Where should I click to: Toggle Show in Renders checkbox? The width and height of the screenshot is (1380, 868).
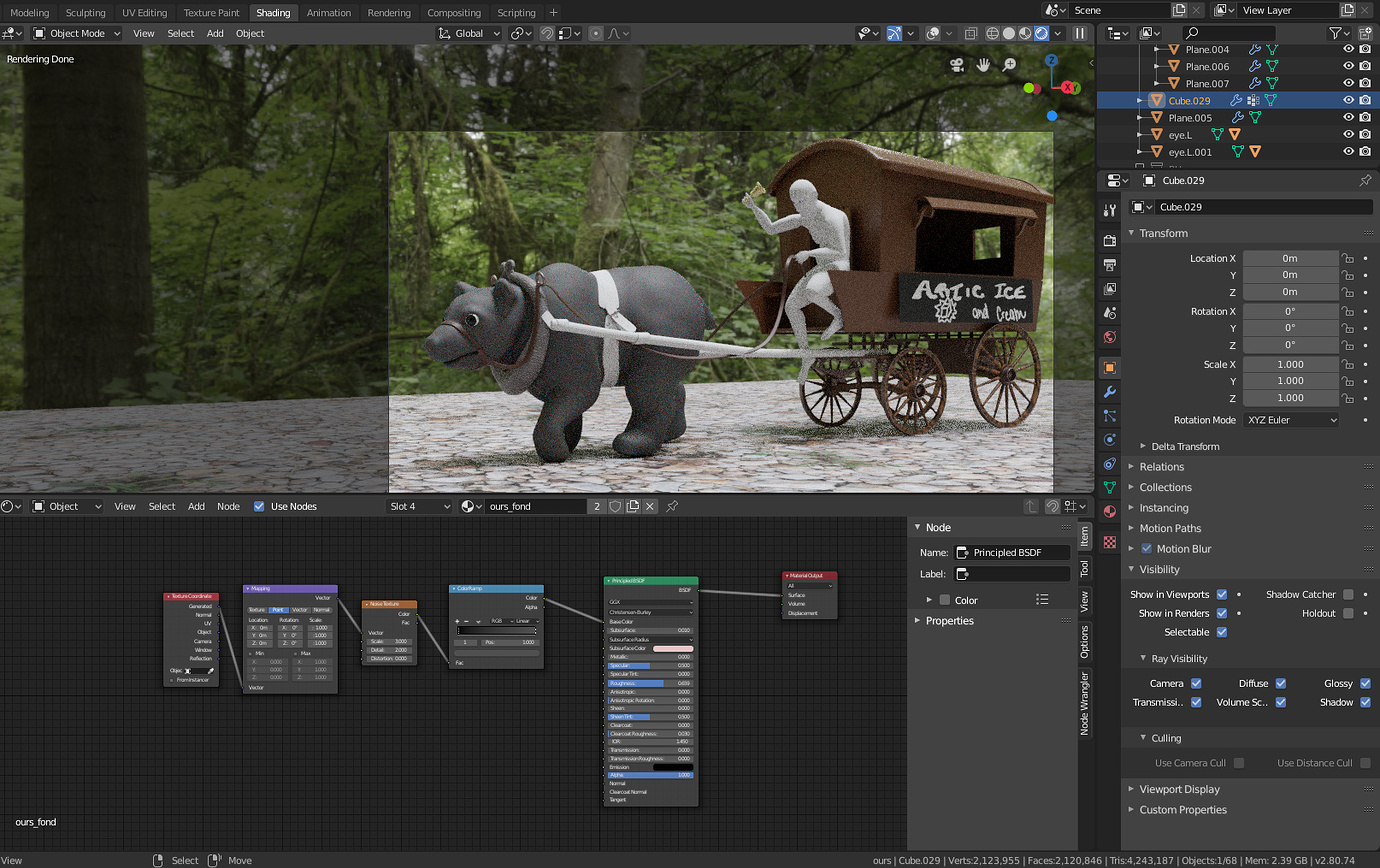1222,613
